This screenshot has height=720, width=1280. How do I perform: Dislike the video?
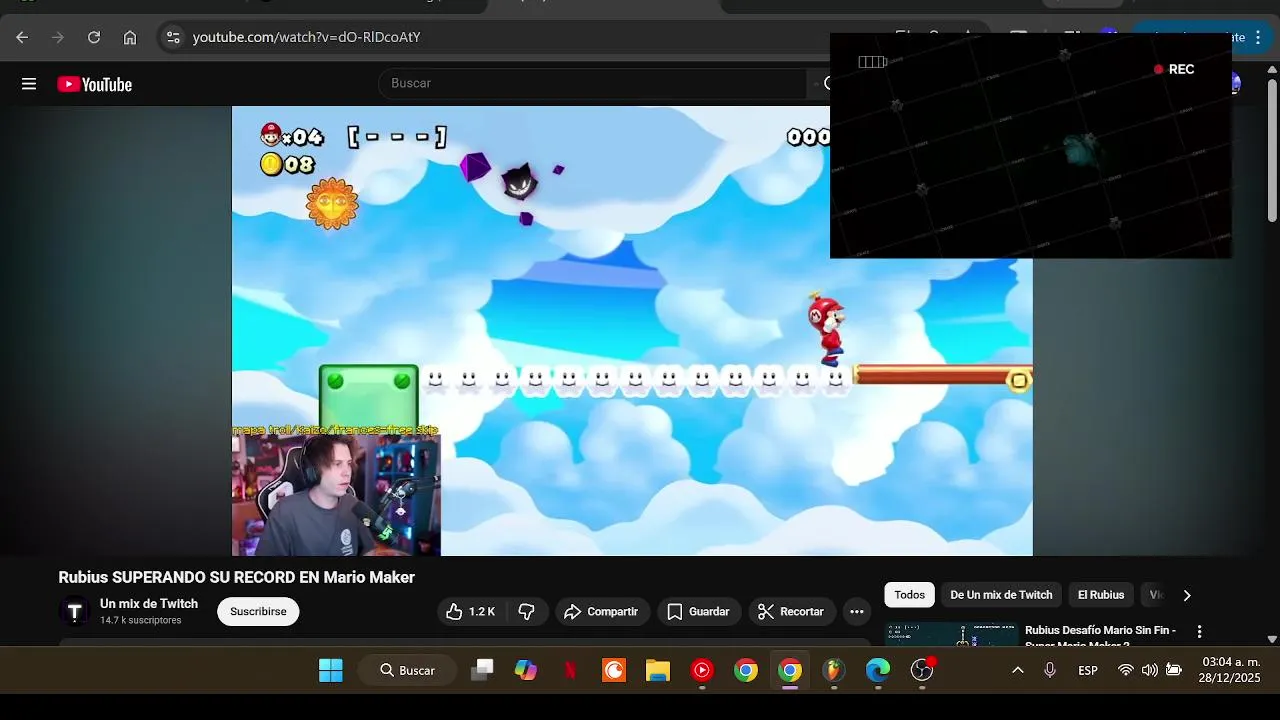pyautogui.click(x=527, y=611)
